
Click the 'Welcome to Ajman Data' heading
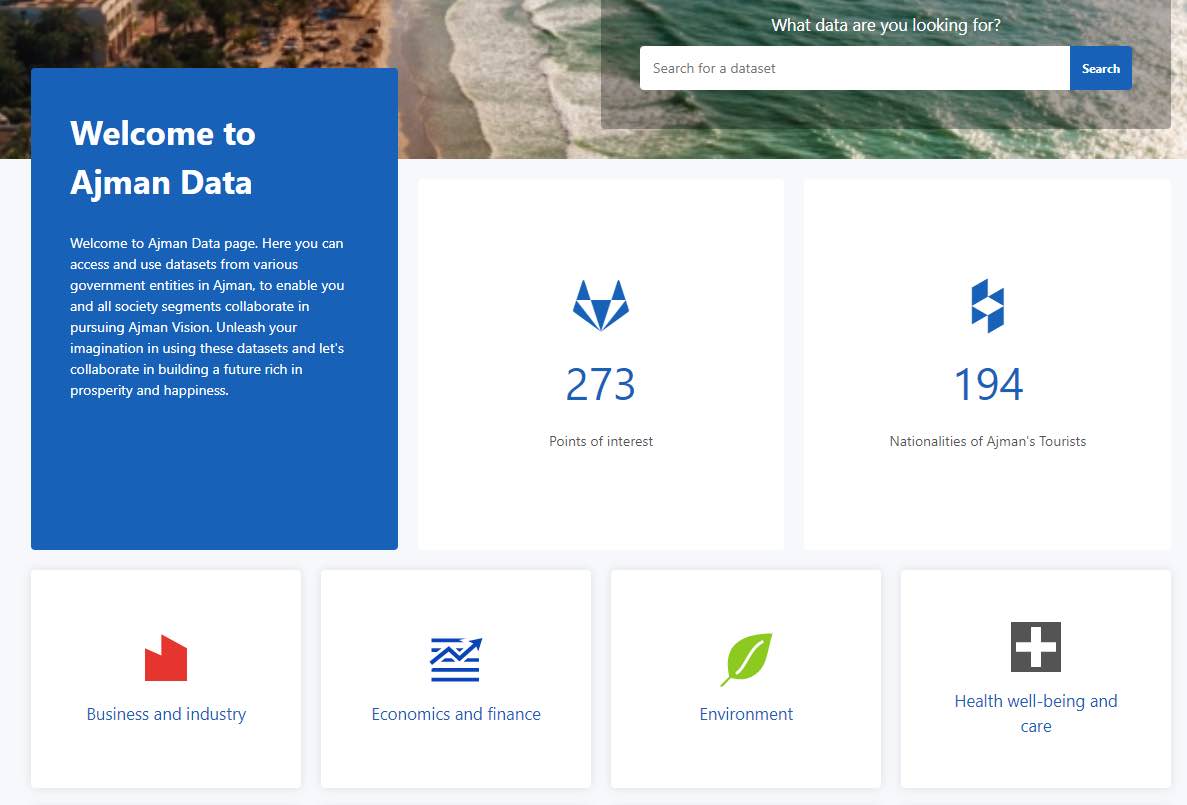click(162, 158)
